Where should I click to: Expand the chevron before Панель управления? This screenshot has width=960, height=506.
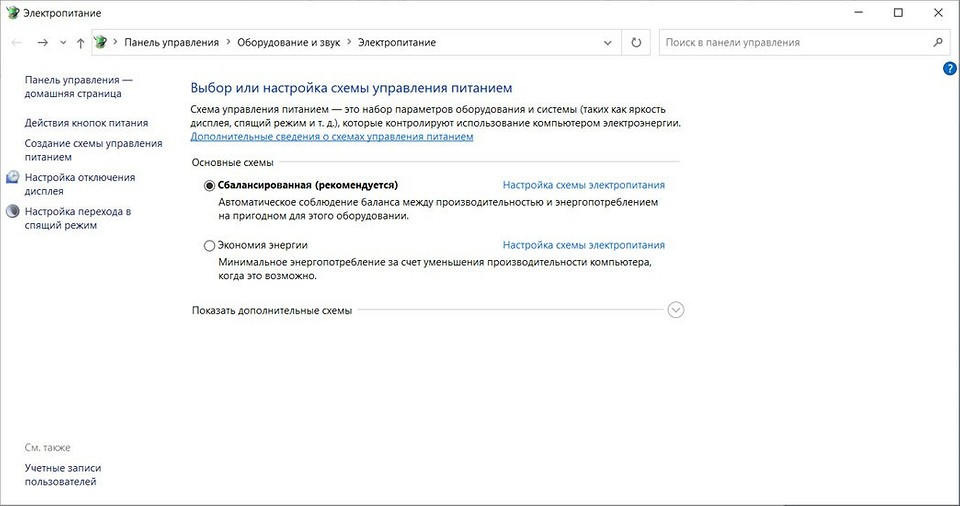(x=115, y=42)
